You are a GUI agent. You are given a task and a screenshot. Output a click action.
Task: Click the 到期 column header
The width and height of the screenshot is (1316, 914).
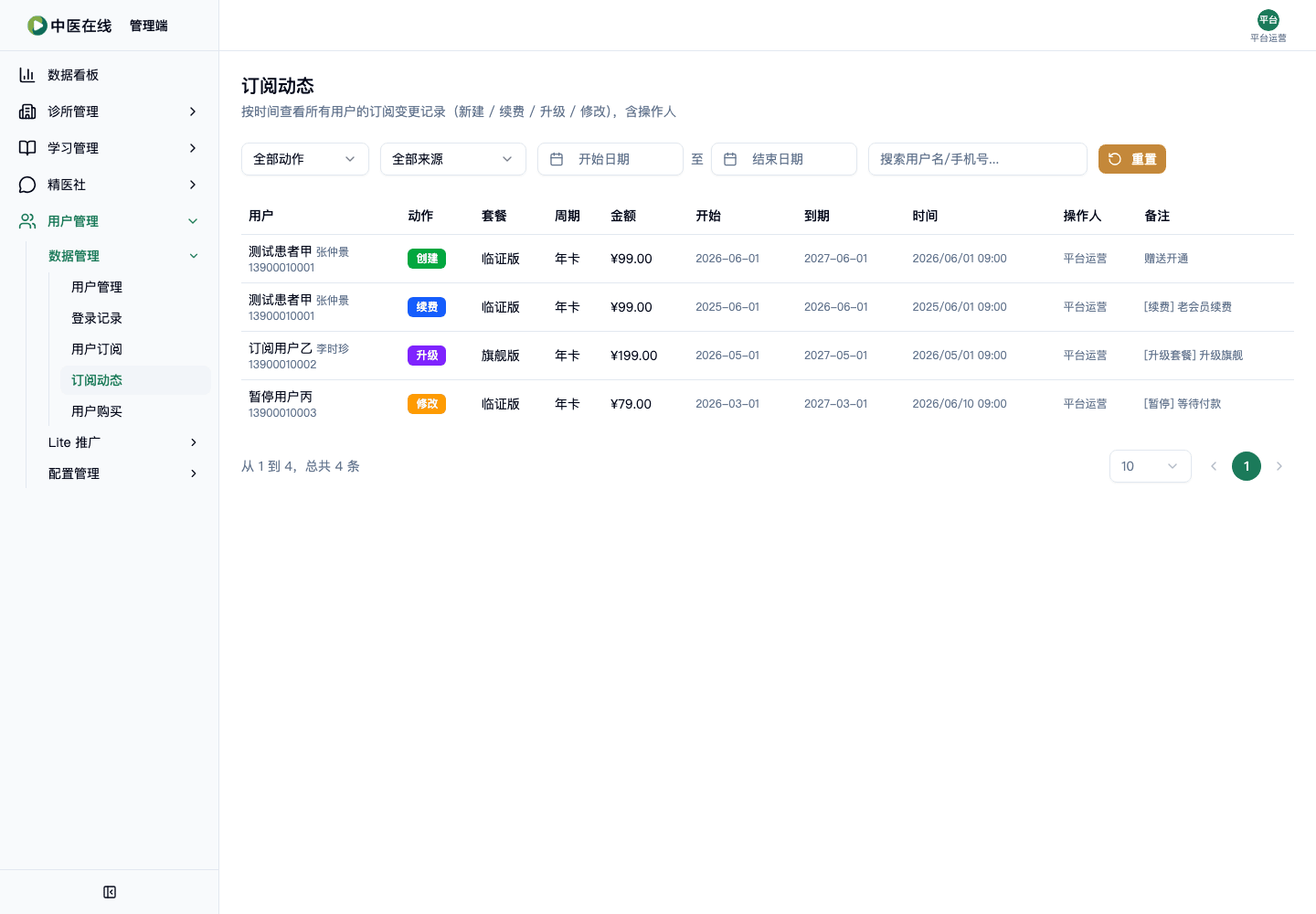pyautogui.click(x=817, y=216)
